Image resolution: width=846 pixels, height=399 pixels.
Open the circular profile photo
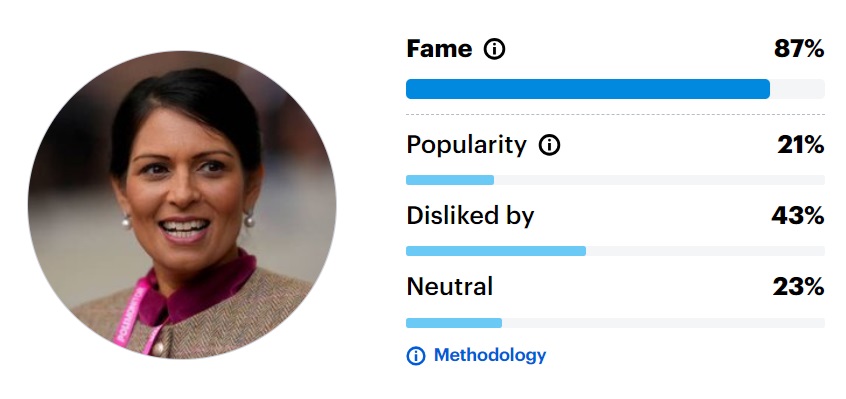(182, 205)
